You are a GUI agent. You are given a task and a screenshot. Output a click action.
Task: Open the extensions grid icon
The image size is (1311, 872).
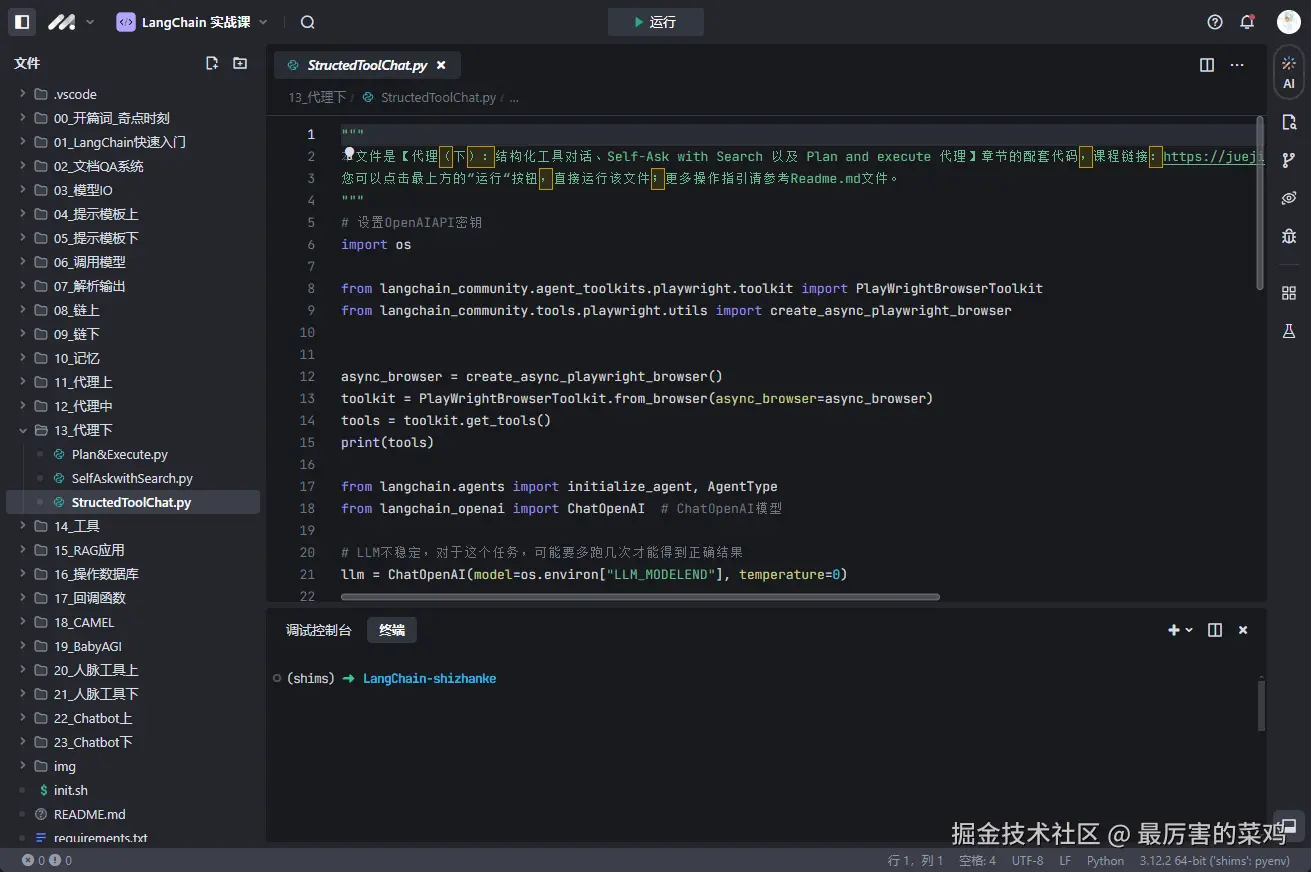(x=1288, y=293)
